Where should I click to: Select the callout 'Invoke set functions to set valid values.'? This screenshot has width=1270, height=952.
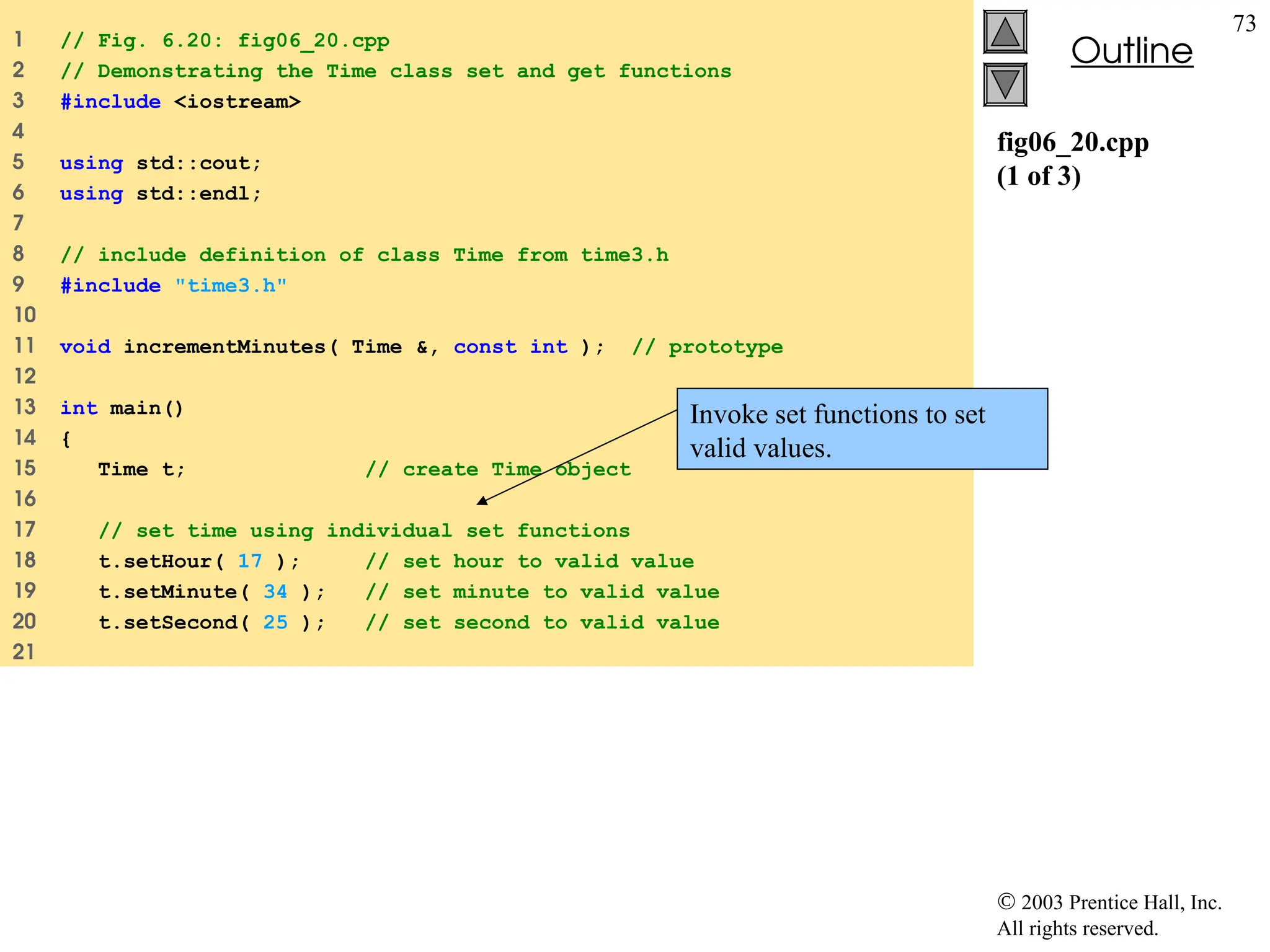862,429
